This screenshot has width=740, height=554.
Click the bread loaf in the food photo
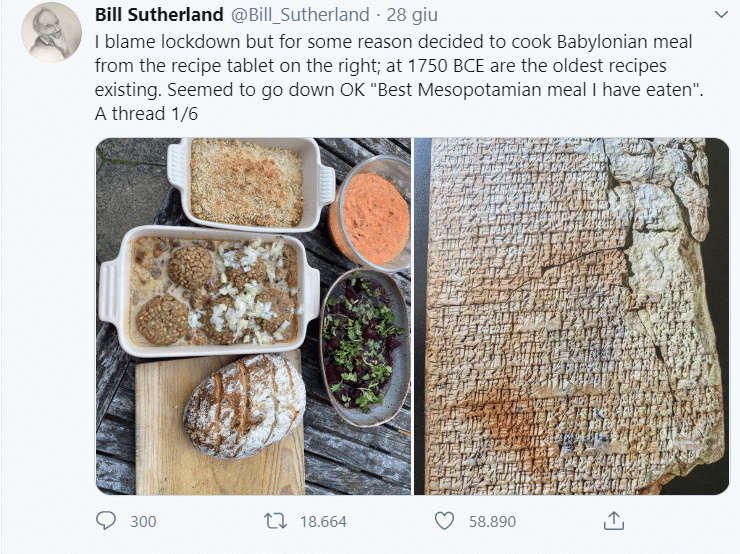point(244,404)
